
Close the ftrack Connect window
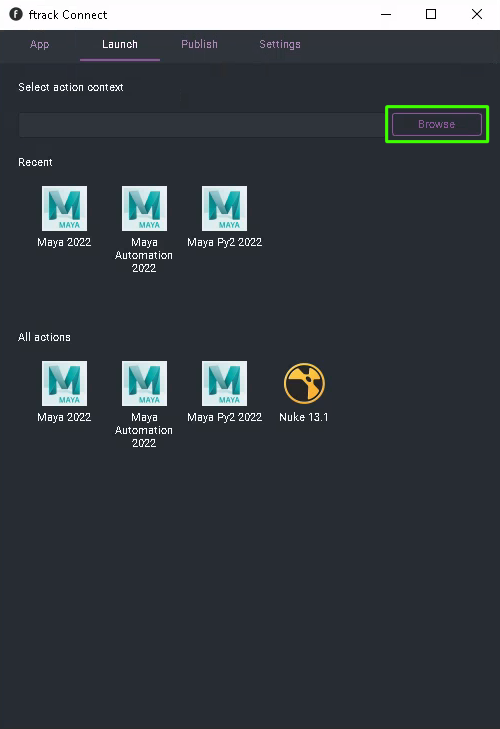tap(477, 14)
